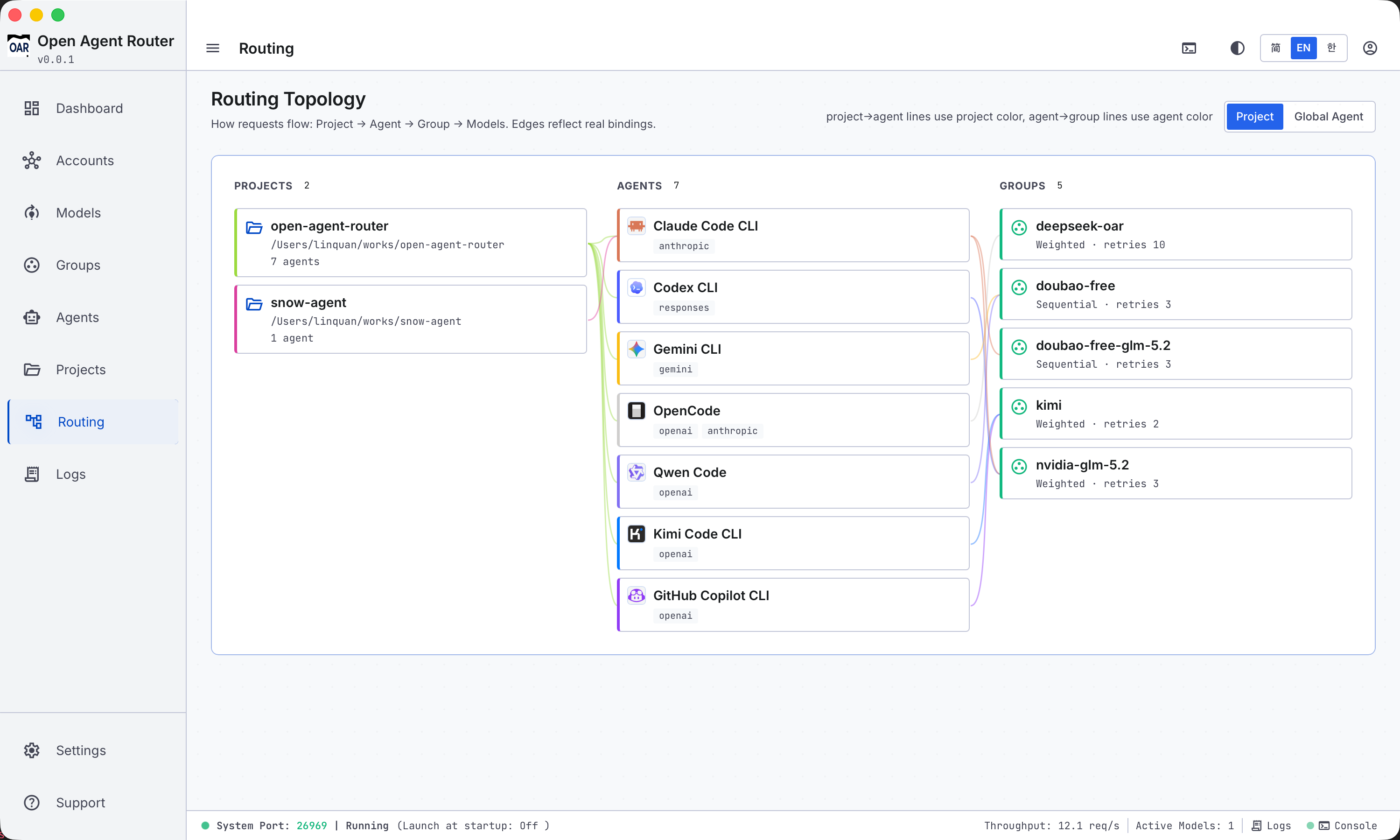This screenshot has height=840, width=1400.
Task: Open the terminal console icon in header
Action: 1189,48
